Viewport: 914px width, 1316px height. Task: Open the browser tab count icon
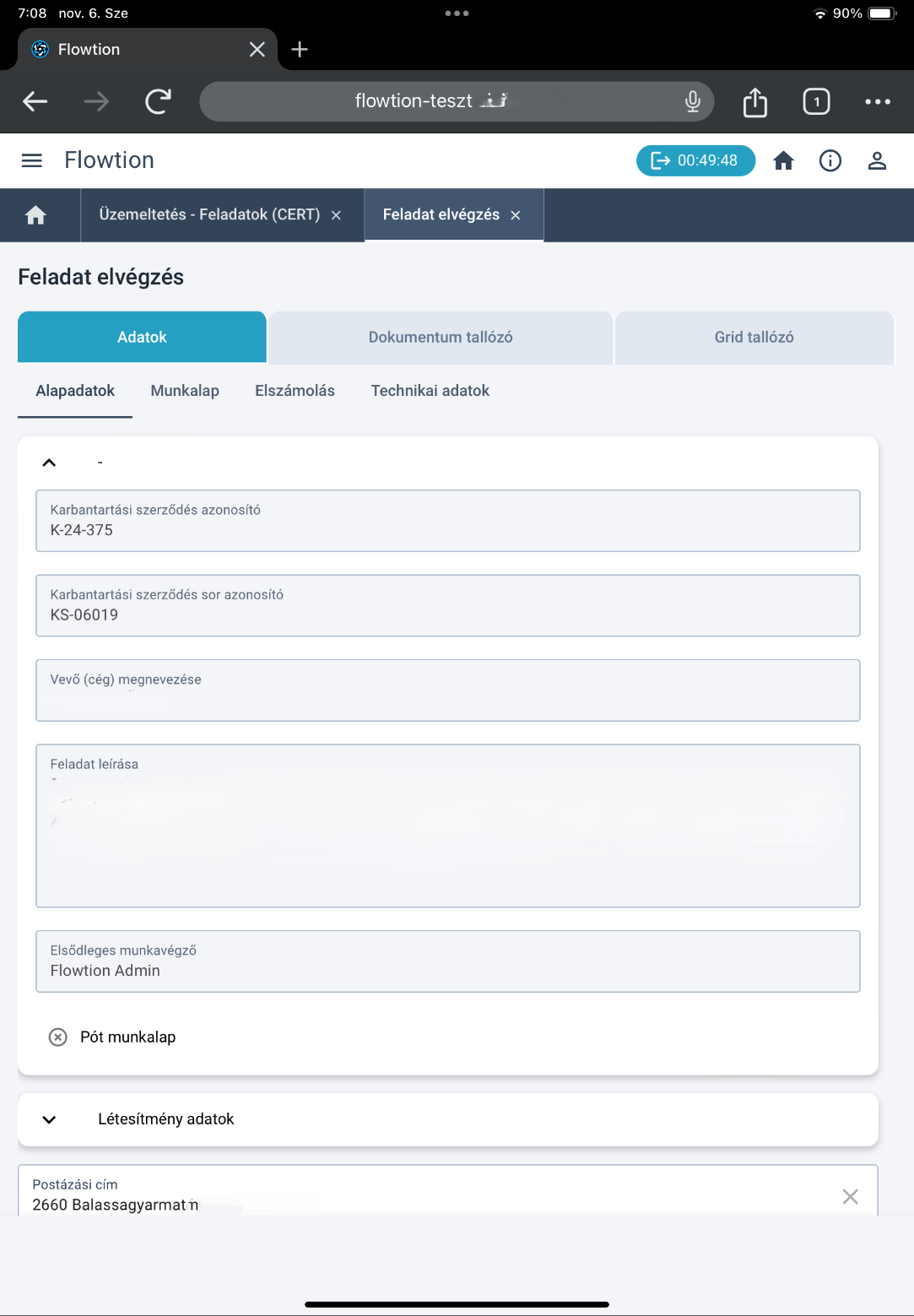click(816, 102)
